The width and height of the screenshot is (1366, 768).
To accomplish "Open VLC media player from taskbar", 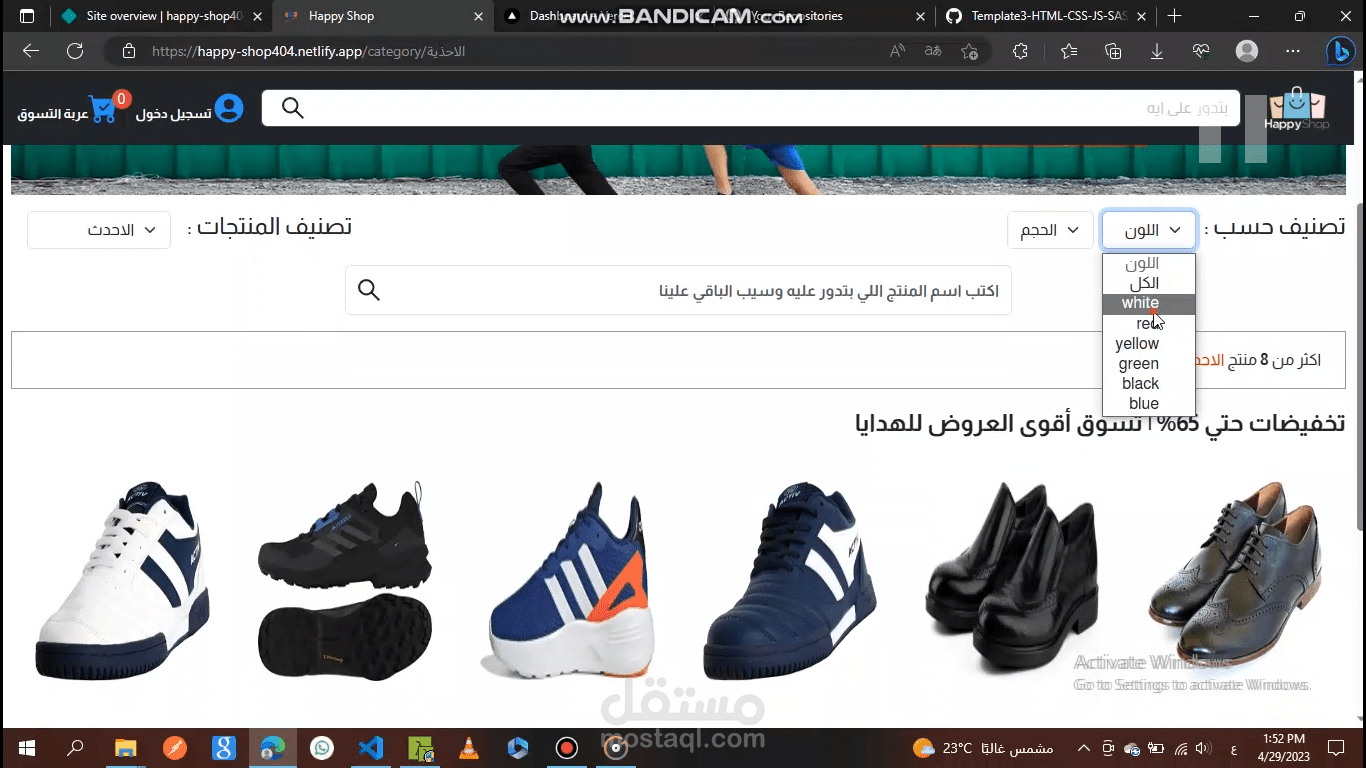I will click(468, 748).
